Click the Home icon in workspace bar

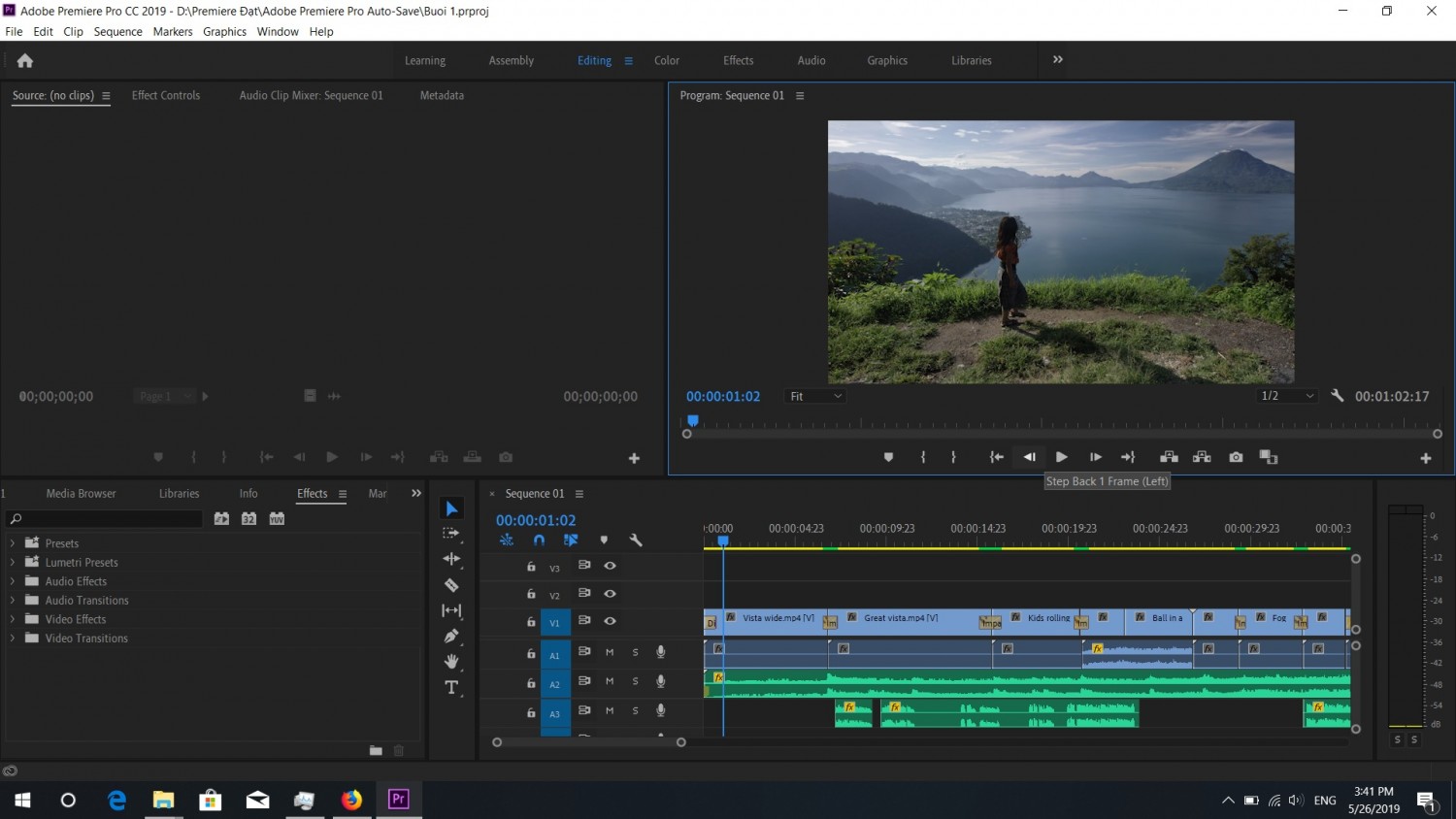point(25,60)
